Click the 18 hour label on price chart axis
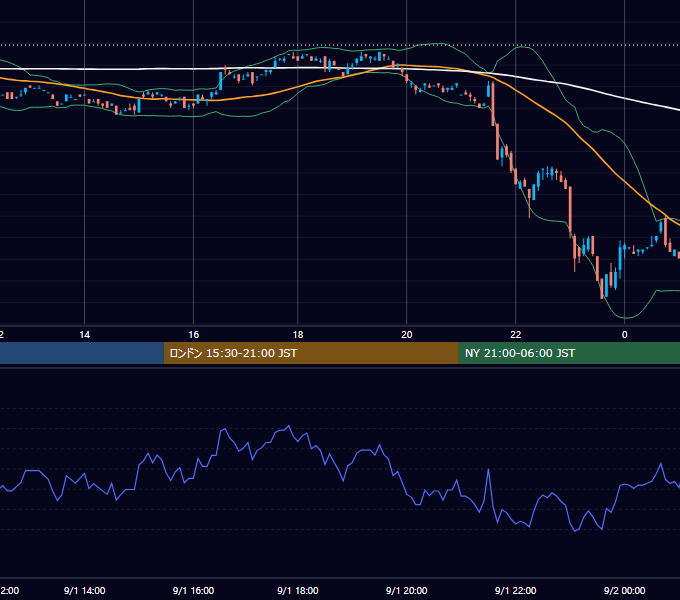 point(298,335)
